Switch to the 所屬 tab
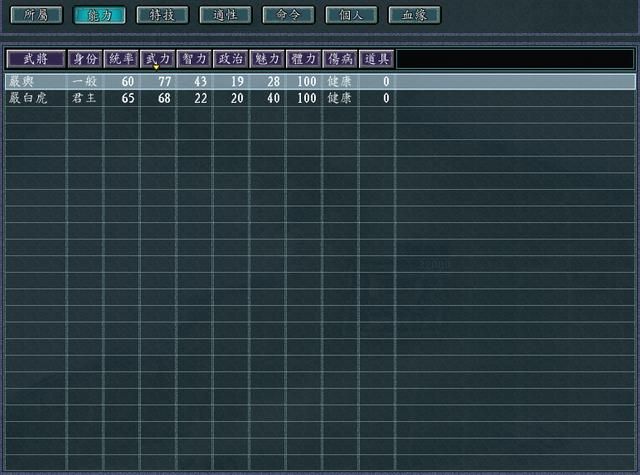640x475 pixels. tap(35, 15)
